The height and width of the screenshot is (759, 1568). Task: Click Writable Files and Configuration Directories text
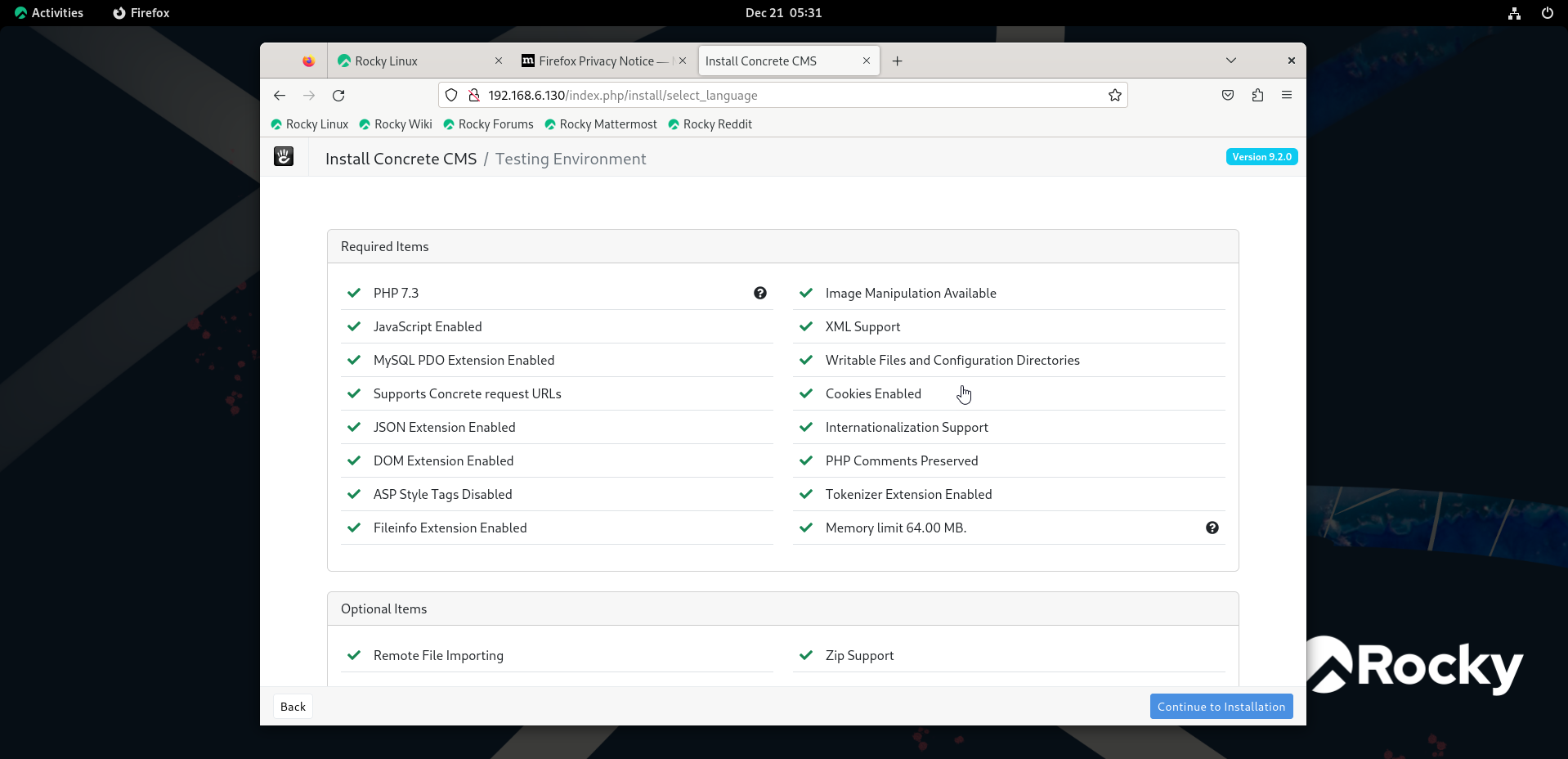(952, 360)
